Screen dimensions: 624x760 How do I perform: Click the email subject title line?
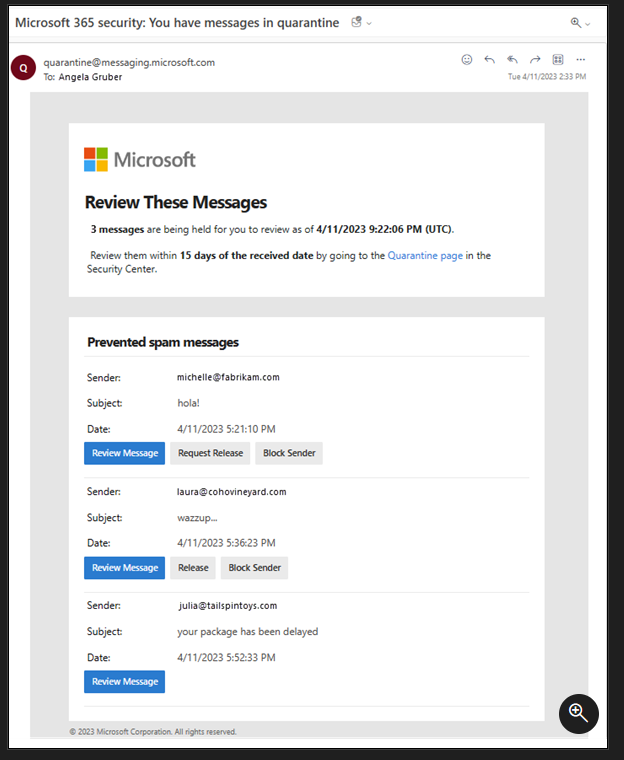(x=177, y=23)
